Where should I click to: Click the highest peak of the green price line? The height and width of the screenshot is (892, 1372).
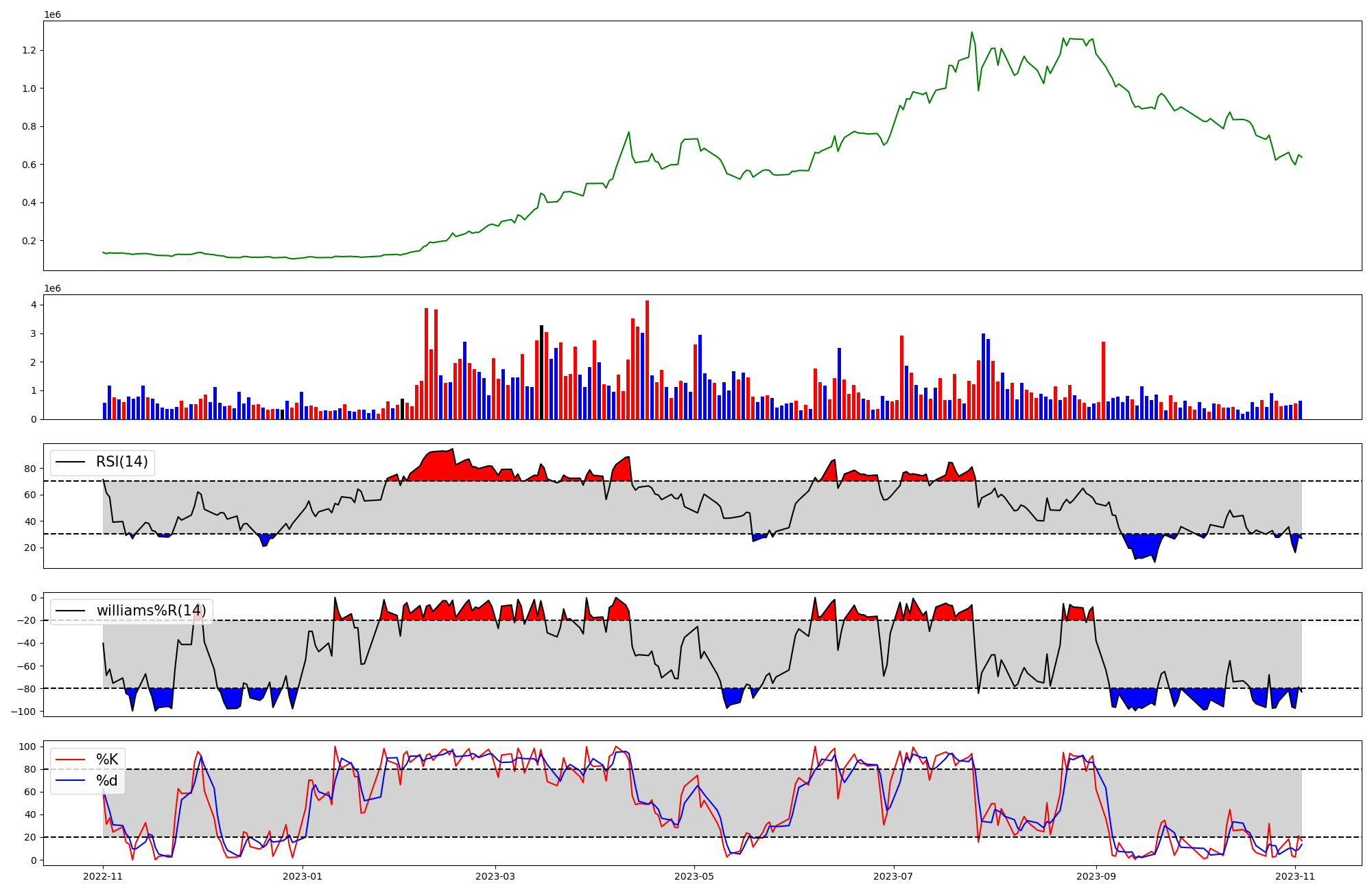971,33
